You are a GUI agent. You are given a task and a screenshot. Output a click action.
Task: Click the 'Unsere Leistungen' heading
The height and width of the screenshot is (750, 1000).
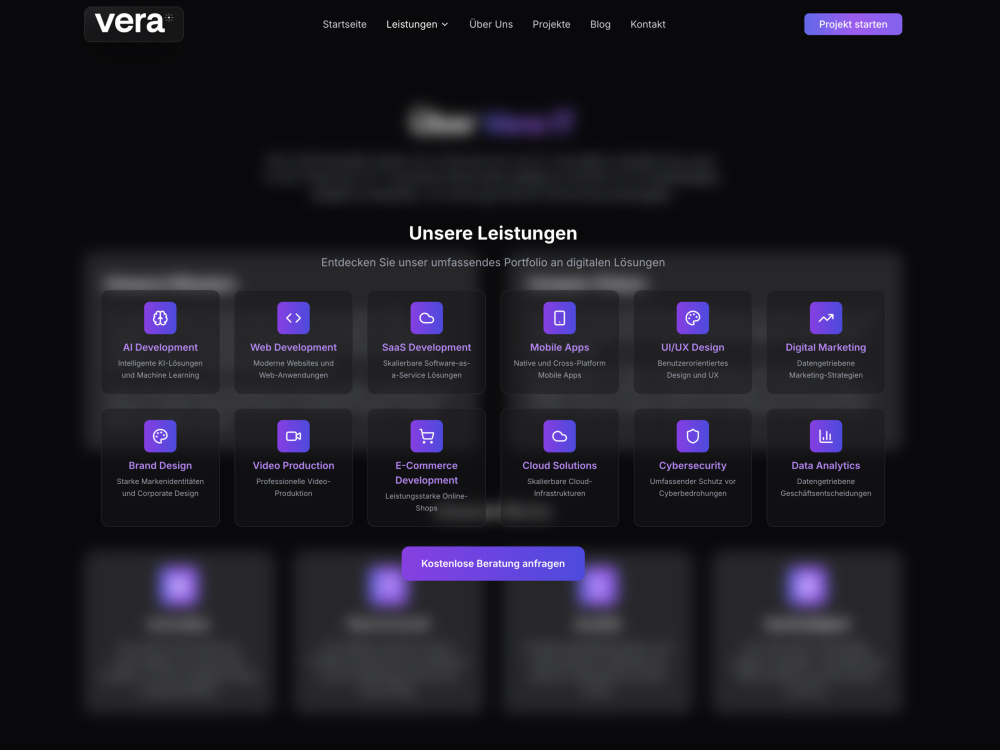pyautogui.click(x=493, y=233)
